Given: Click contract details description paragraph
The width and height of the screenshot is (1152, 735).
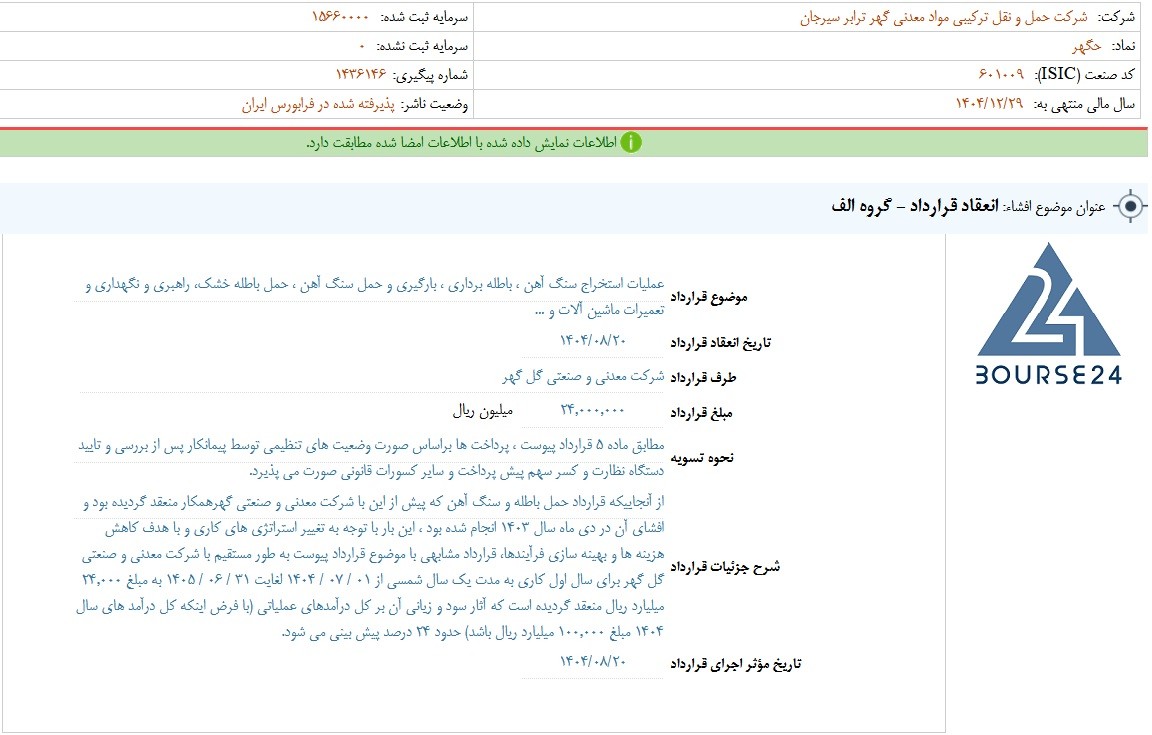Looking at the screenshot, I should (x=369, y=566).
